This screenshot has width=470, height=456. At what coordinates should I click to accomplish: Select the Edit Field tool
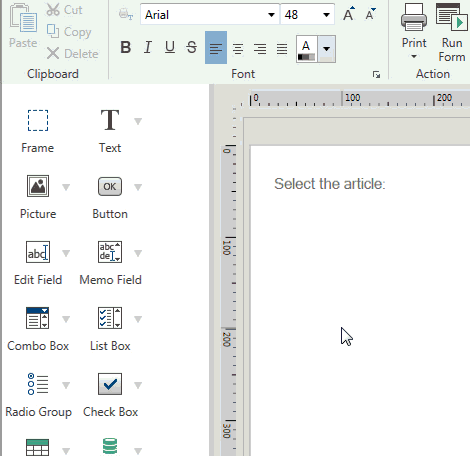click(x=38, y=252)
